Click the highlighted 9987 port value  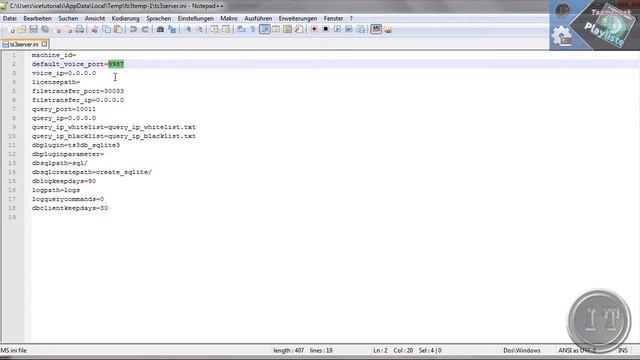[116, 64]
